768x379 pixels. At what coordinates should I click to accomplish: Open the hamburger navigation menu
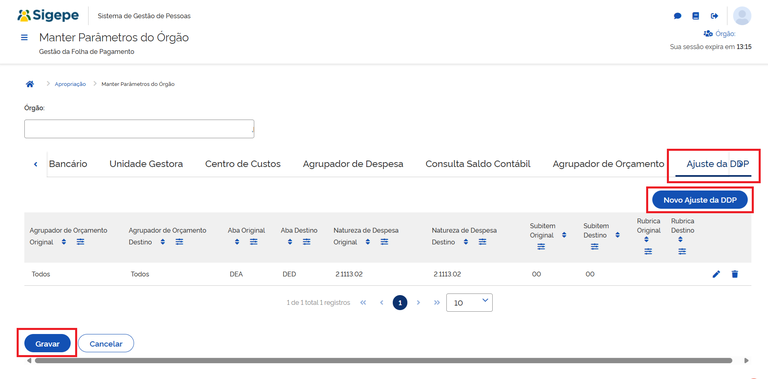(24, 37)
